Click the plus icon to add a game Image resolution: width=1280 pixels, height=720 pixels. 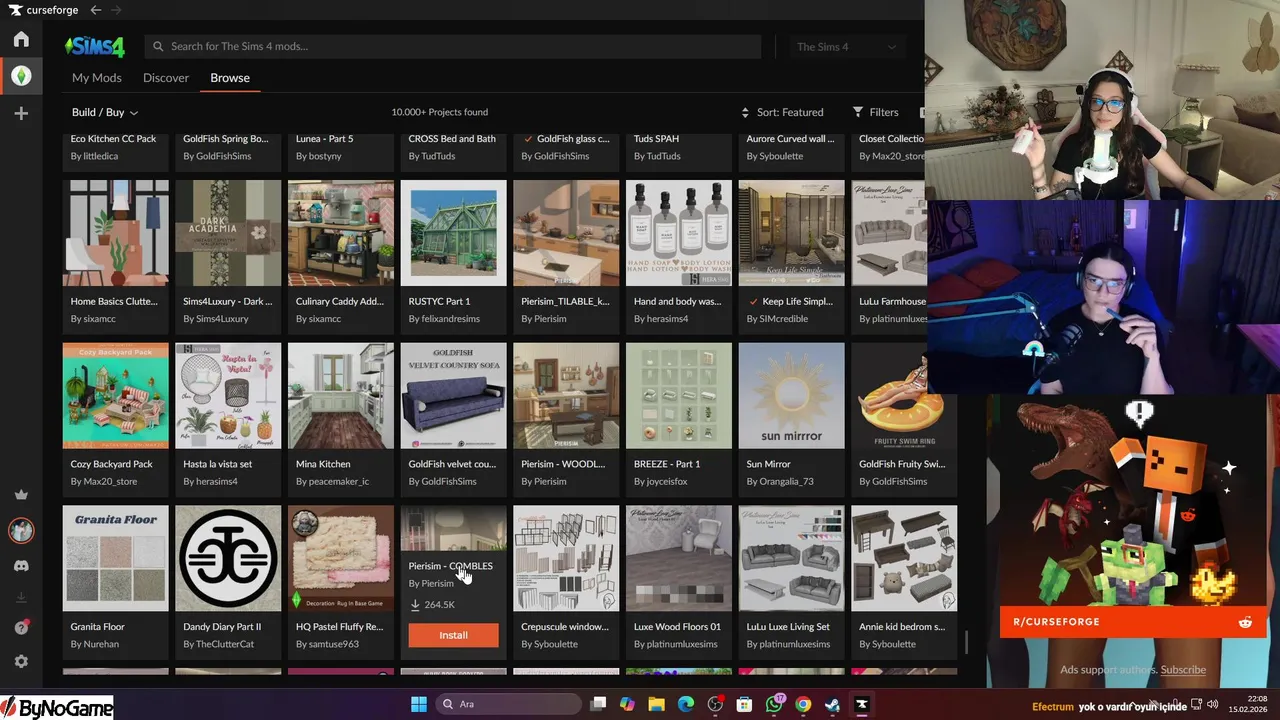click(21, 113)
